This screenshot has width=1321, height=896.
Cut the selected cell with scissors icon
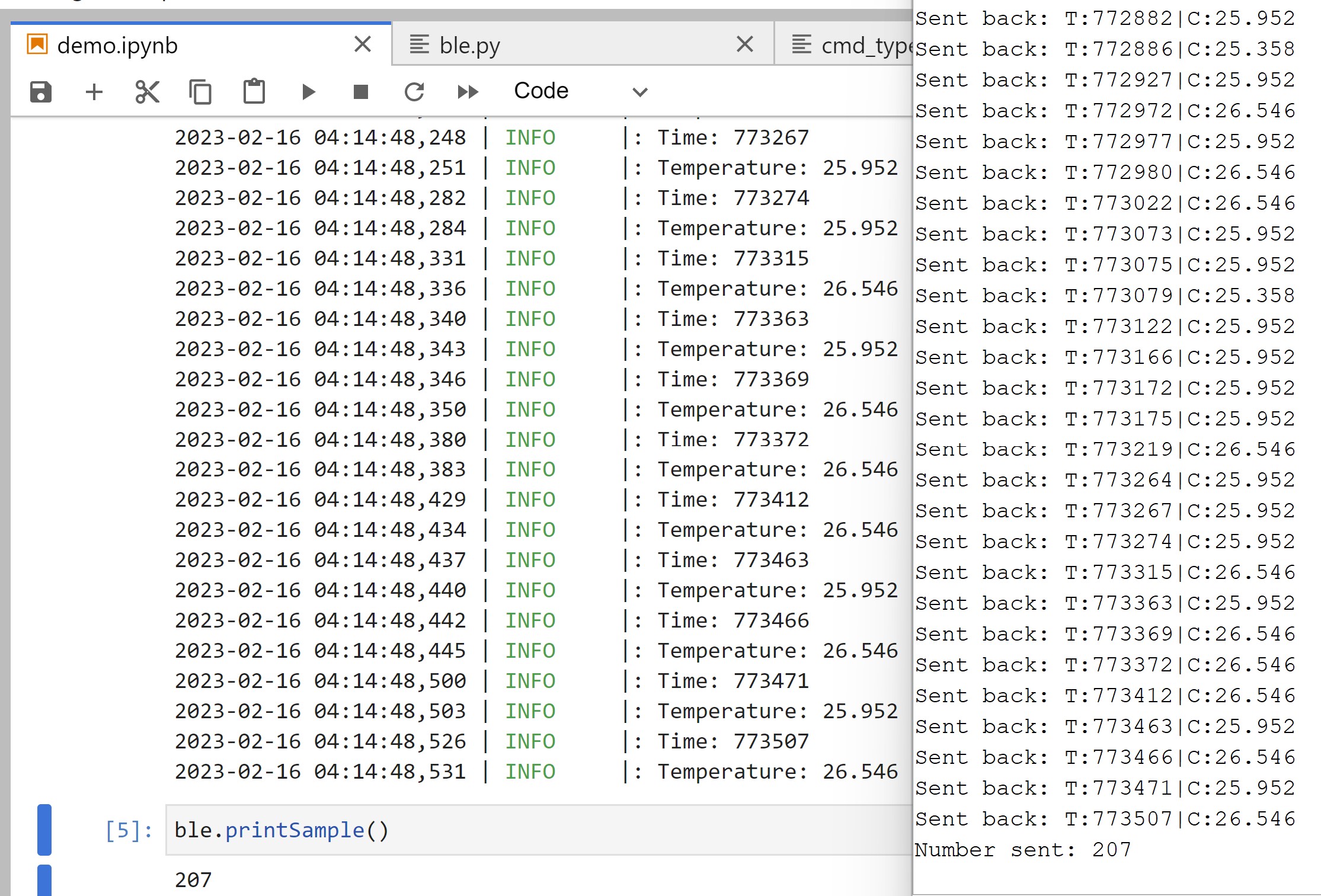(x=147, y=92)
